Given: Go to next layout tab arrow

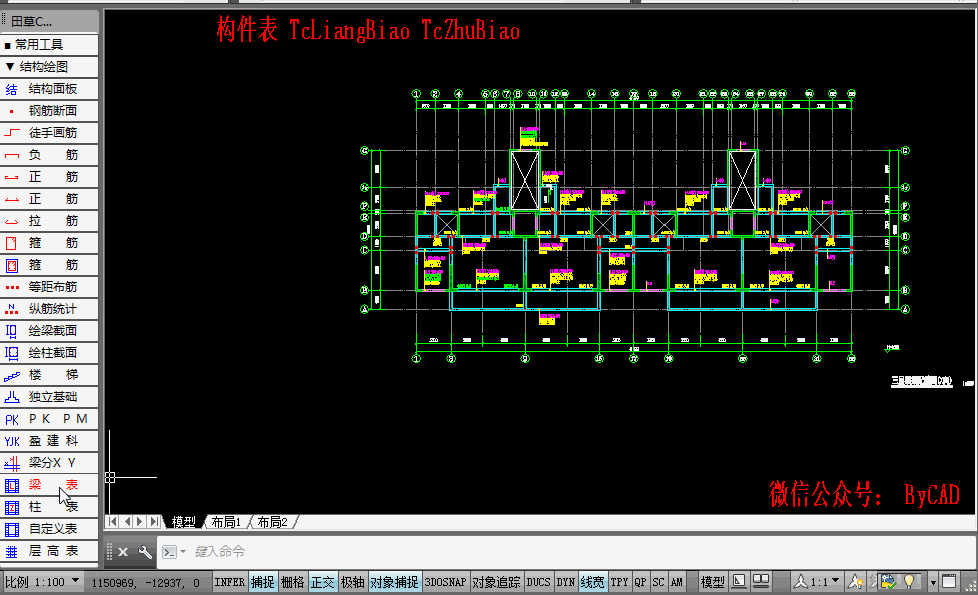Looking at the screenshot, I should (140, 521).
